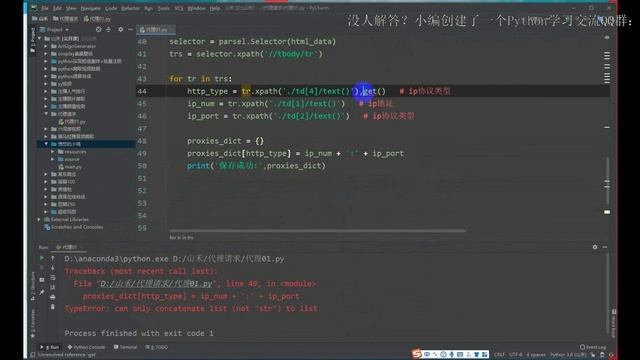The width and height of the screenshot is (640, 360).
Task: Collapse the highlighted selected folder
Action: click(46, 144)
